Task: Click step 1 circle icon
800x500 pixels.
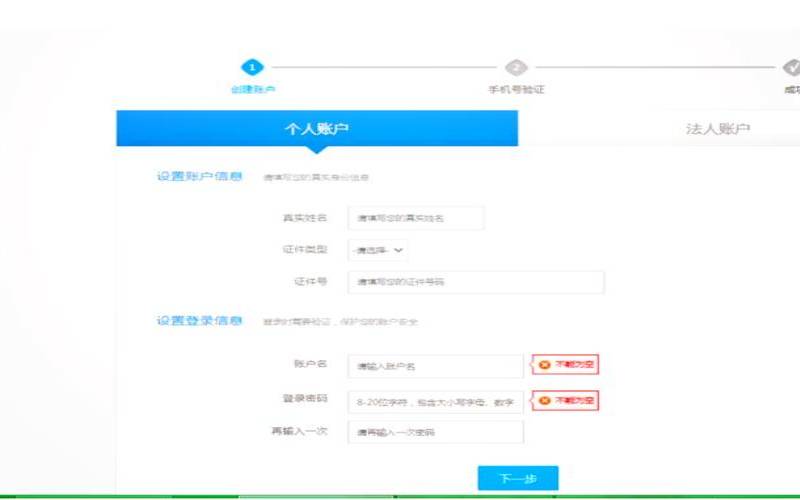Action: coord(252,67)
